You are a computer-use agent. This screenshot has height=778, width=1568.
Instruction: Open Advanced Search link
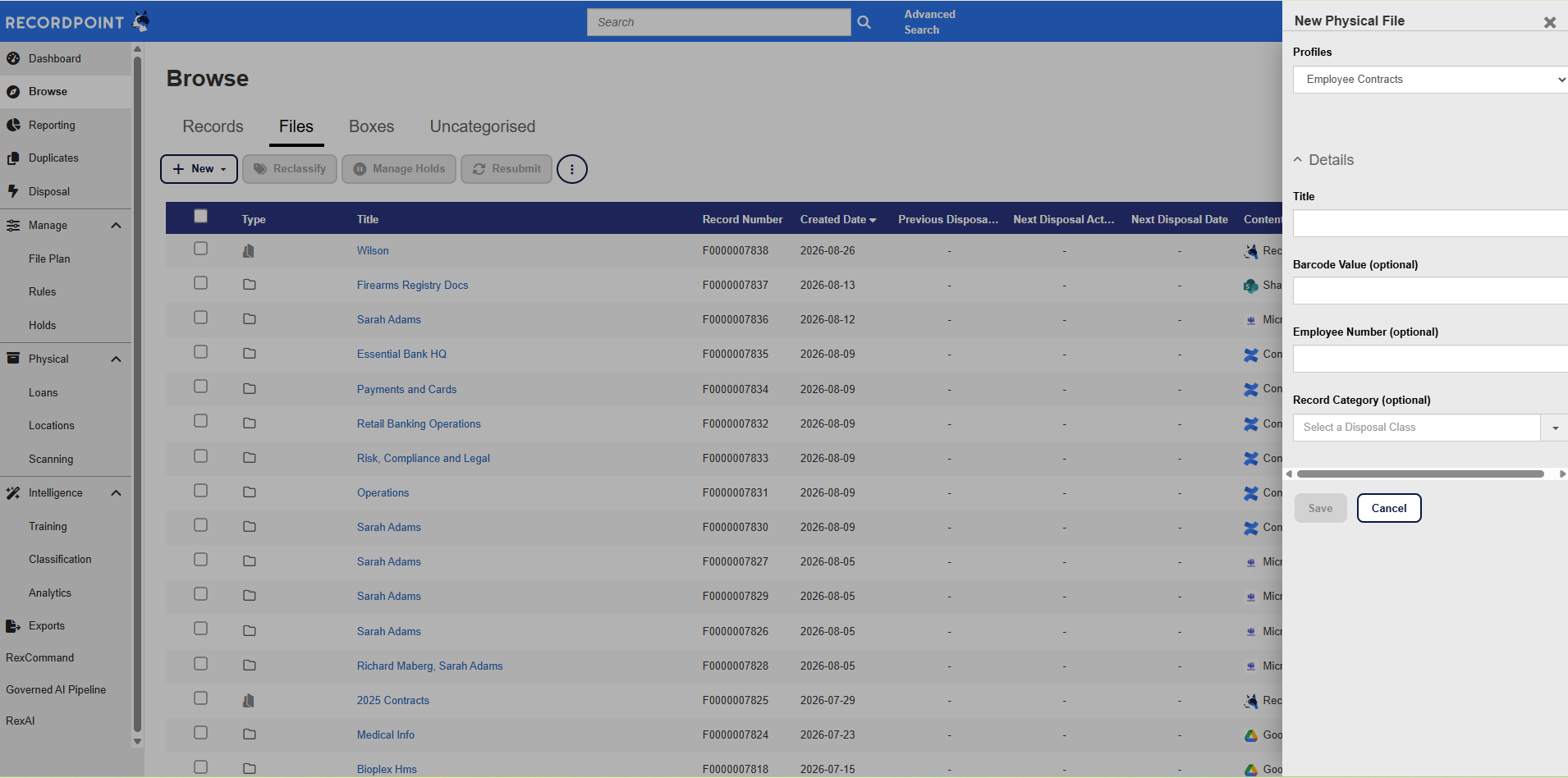click(x=929, y=22)
